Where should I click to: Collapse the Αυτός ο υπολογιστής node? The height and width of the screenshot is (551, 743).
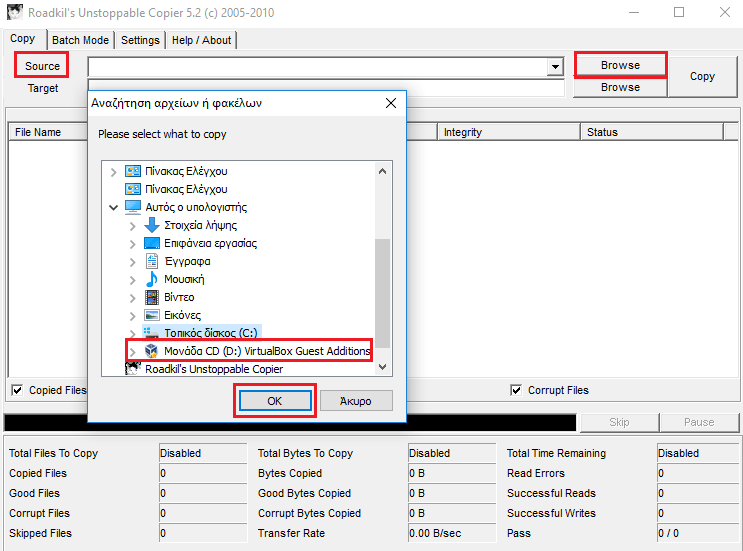(113, 208)
